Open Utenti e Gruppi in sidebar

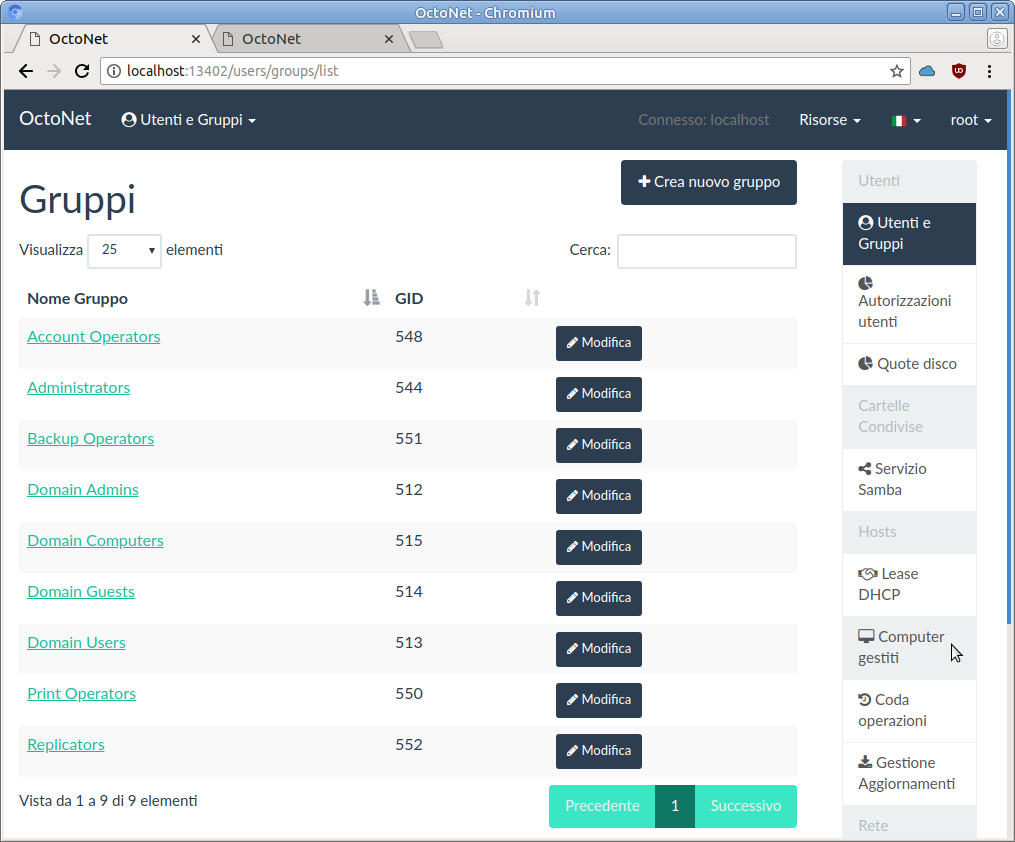point(909,234)
